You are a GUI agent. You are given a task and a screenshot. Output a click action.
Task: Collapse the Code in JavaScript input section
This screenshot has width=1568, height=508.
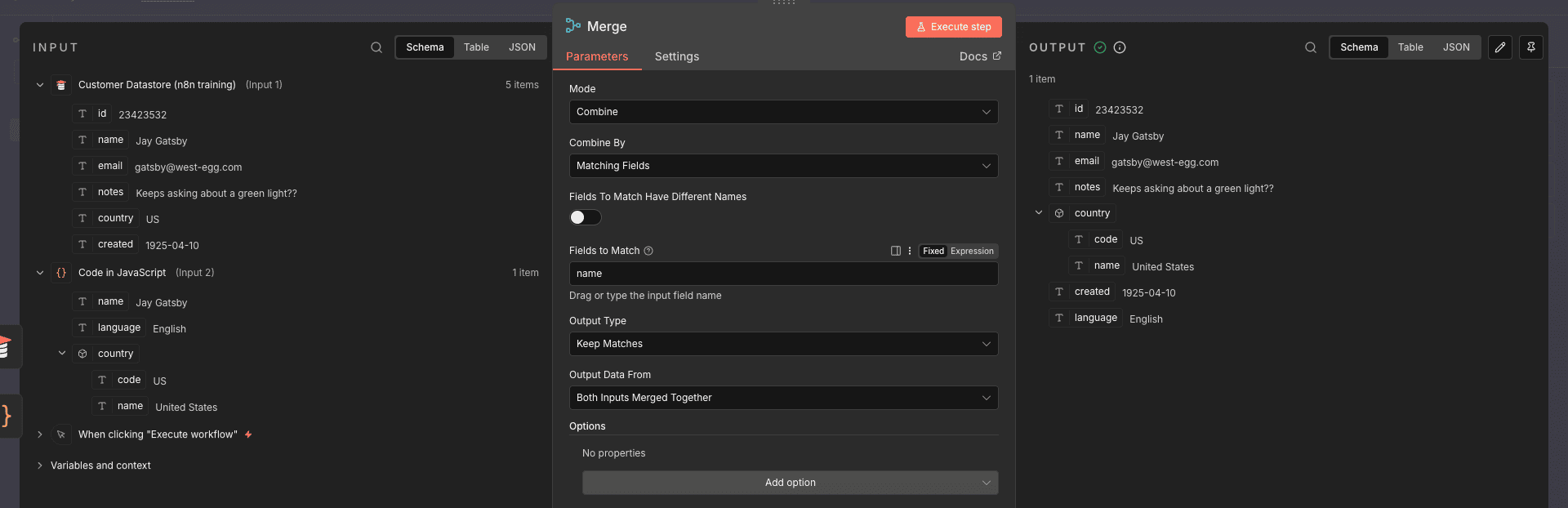coord(40,273)
